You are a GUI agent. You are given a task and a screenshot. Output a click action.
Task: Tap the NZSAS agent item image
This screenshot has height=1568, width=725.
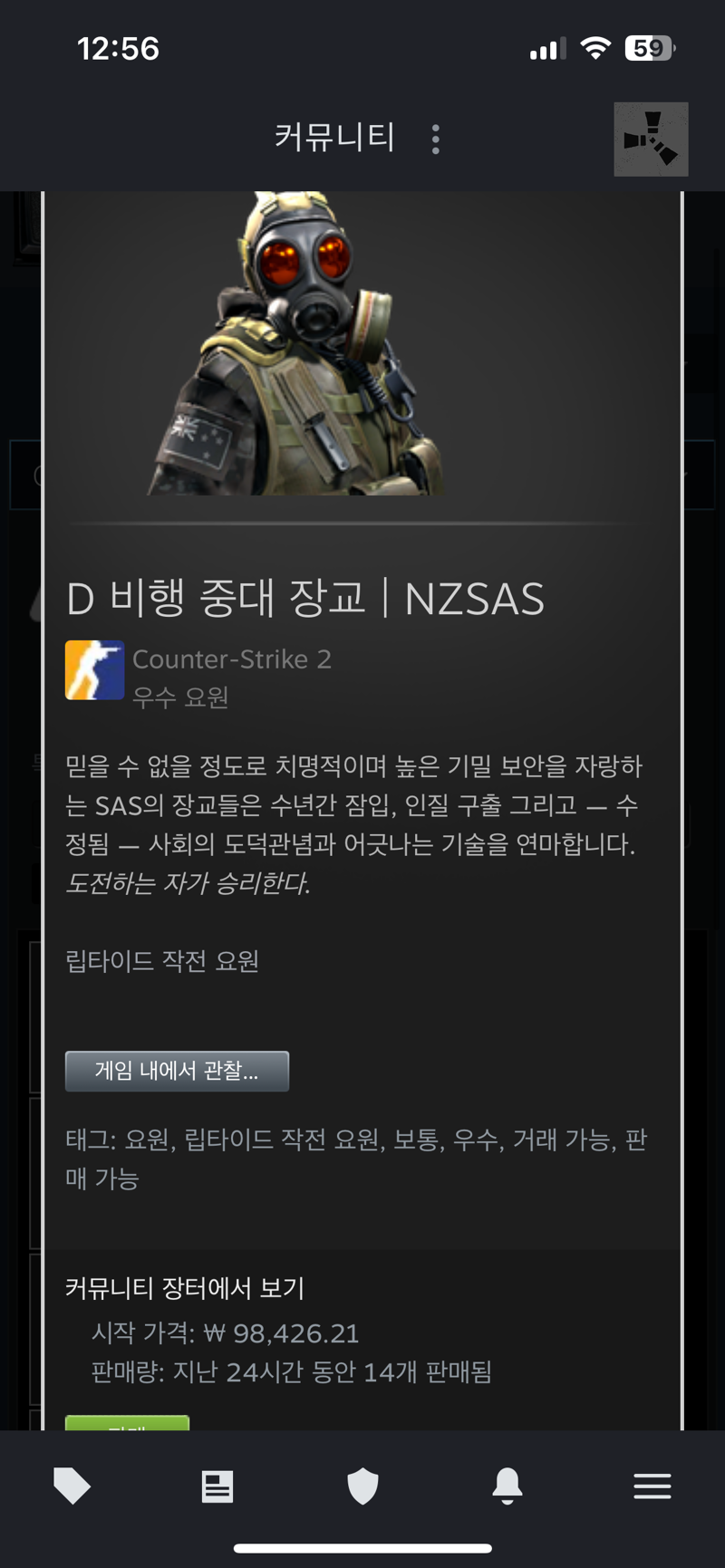point(296,343)
